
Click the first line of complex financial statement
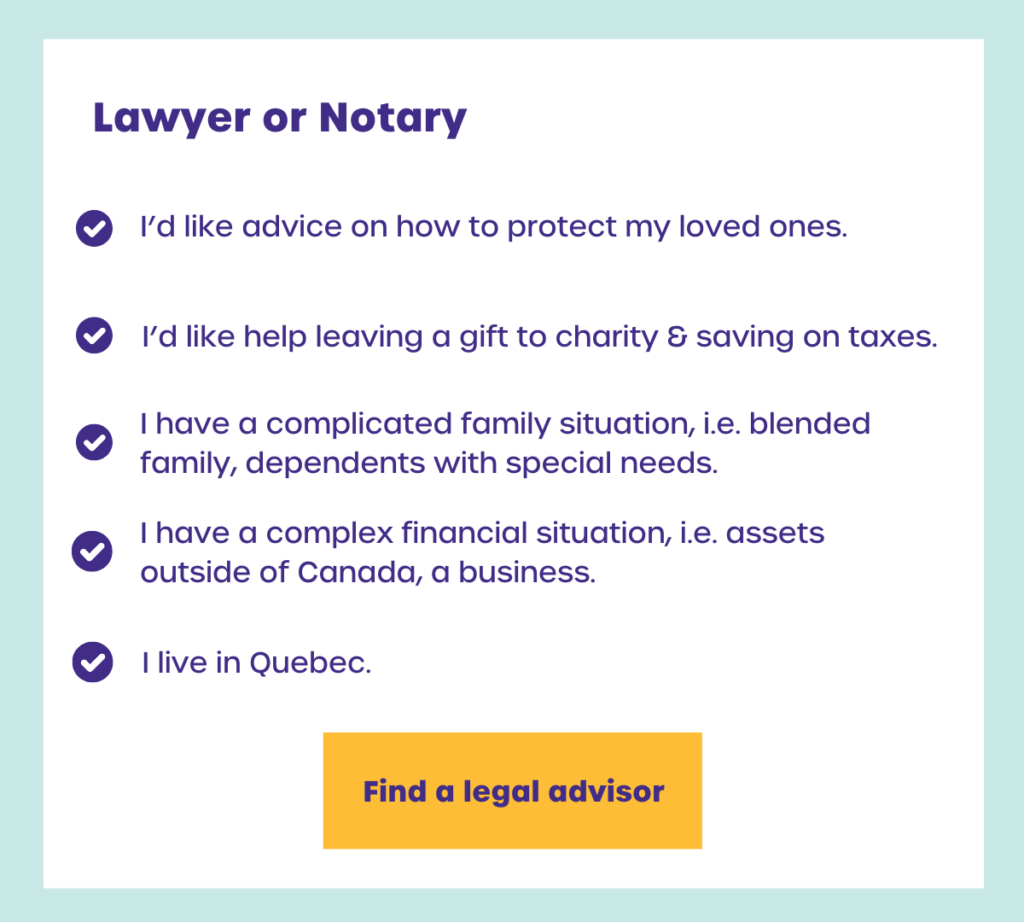pyautogui.click(x=482, y=533)
